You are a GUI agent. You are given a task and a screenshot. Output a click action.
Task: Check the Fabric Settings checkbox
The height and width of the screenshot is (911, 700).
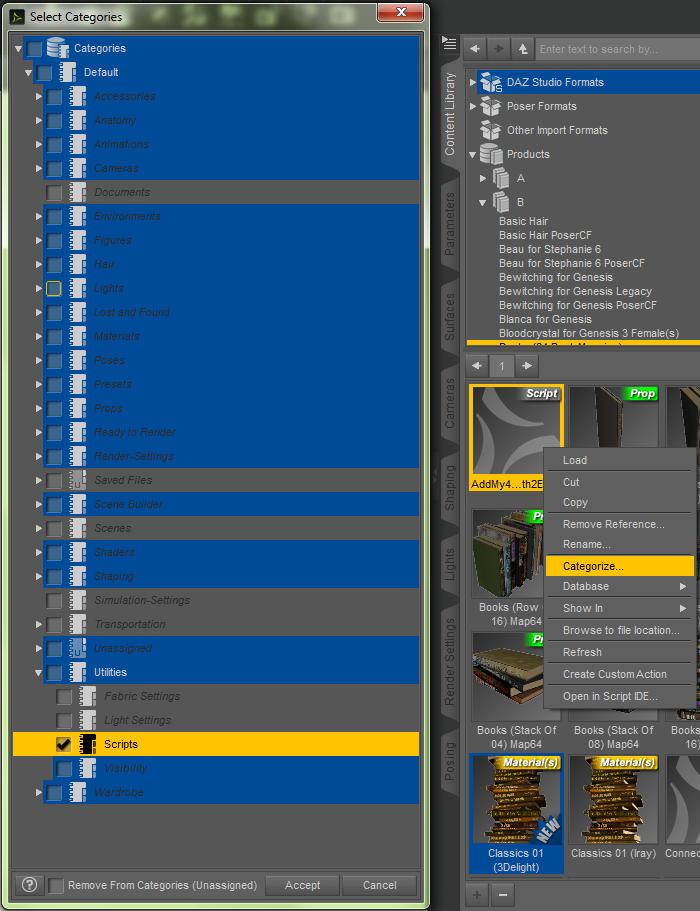(x=63, y=696)
